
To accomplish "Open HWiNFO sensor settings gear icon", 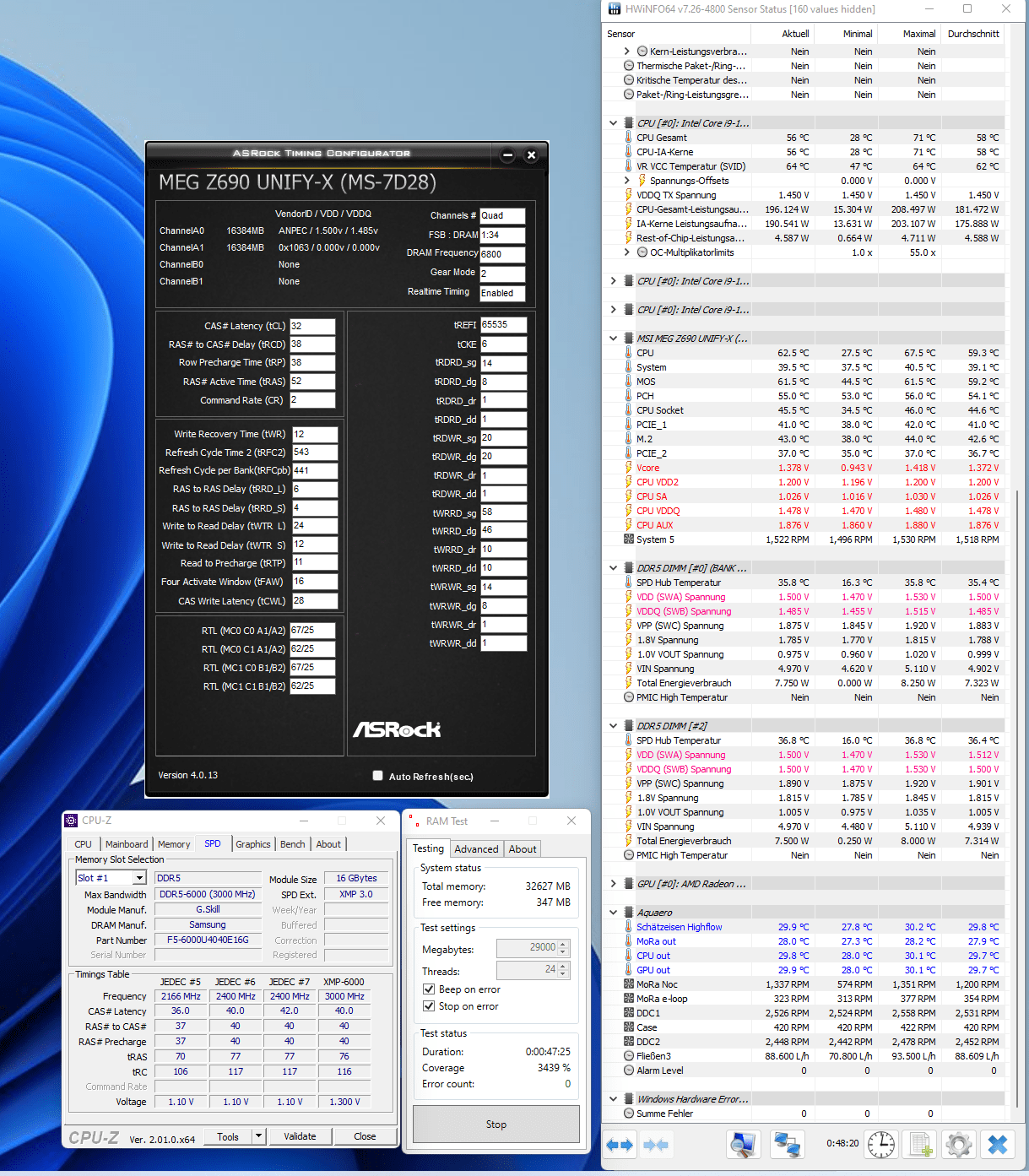I will coord(959,1145).
